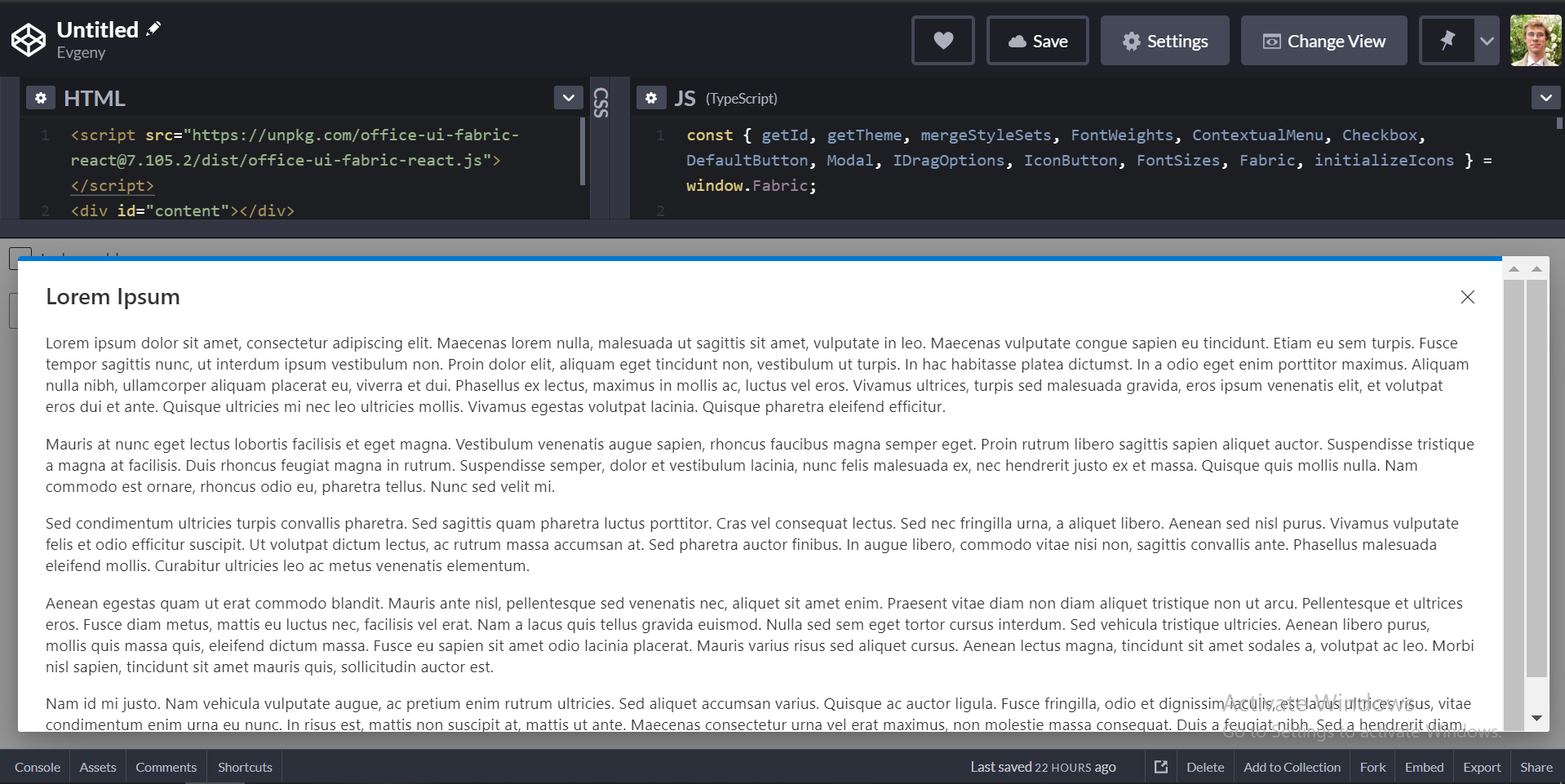
Task: Click the paragraph starting 'Mauris at nunc'
Action: point(760,465)
